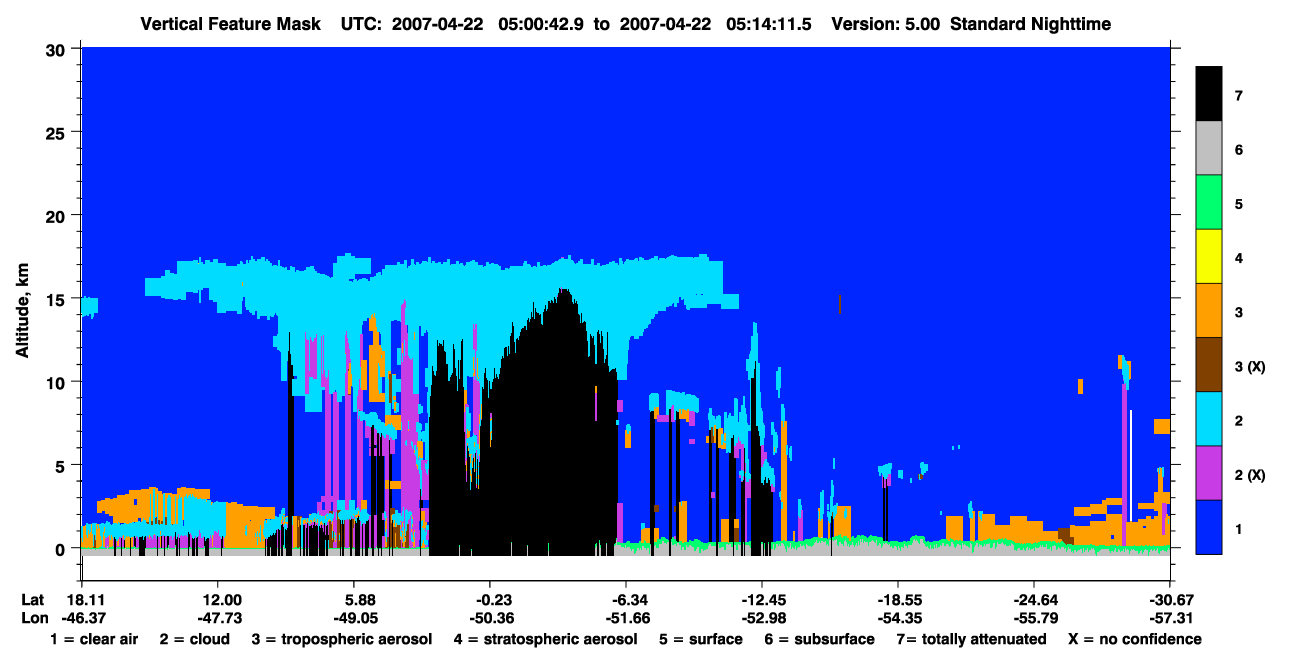This screenshot has width=1300, height=667.
Task: Click longitude value '-52.98'
Action: 762,617
